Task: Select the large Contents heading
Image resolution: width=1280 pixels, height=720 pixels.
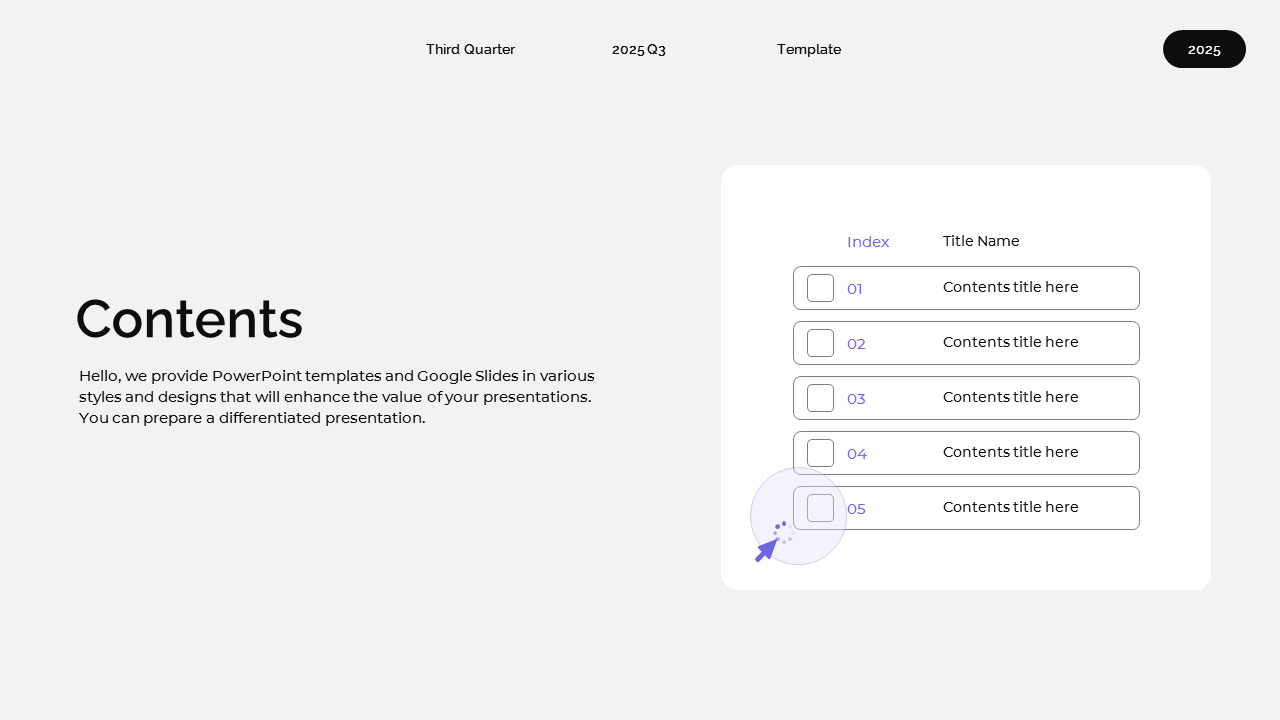Action: click(189, 320)
